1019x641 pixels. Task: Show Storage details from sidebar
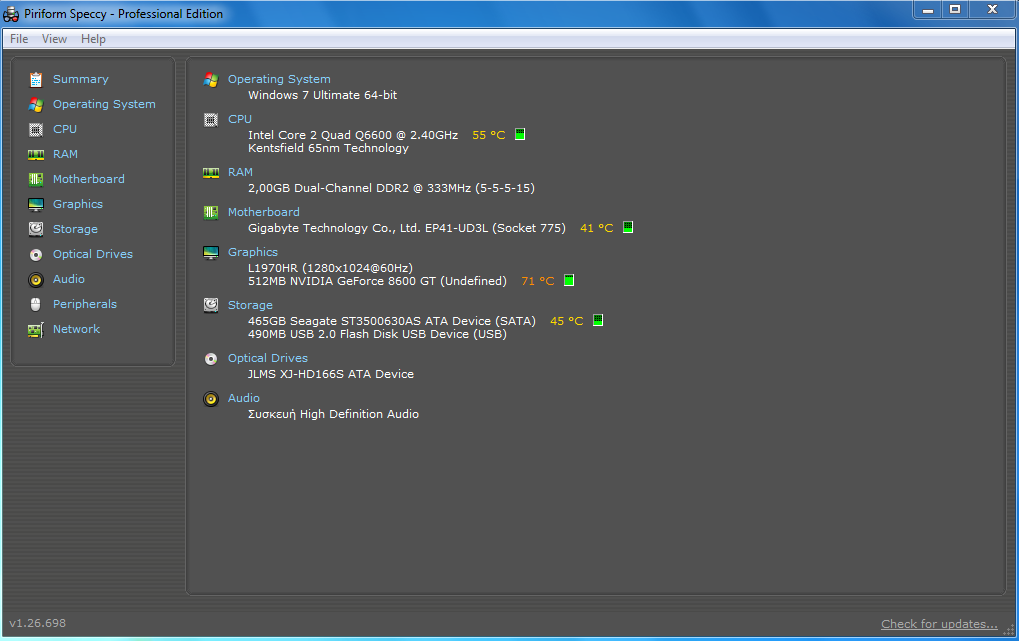click(75, 229)
